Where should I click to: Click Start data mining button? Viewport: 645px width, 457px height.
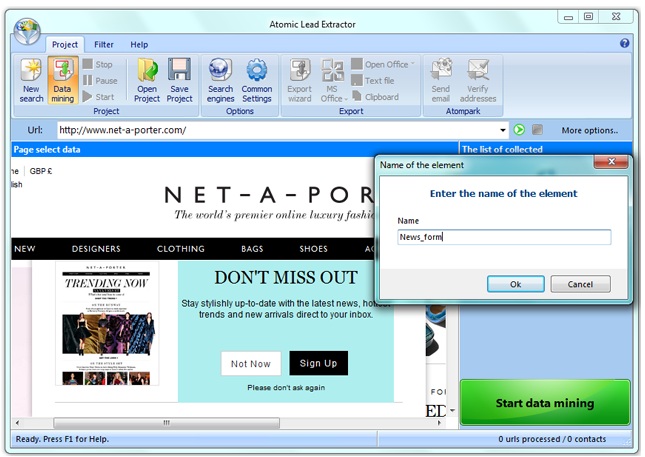click(x=545, y=403)
